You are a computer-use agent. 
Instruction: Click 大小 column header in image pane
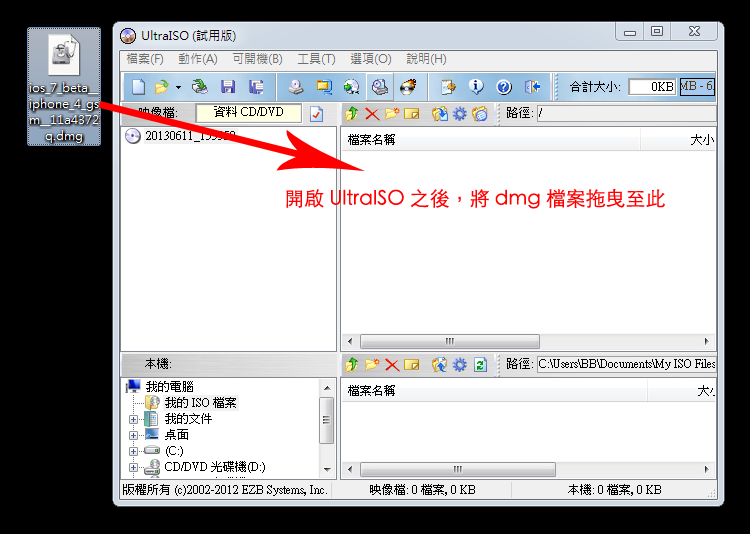click(678, 140)
